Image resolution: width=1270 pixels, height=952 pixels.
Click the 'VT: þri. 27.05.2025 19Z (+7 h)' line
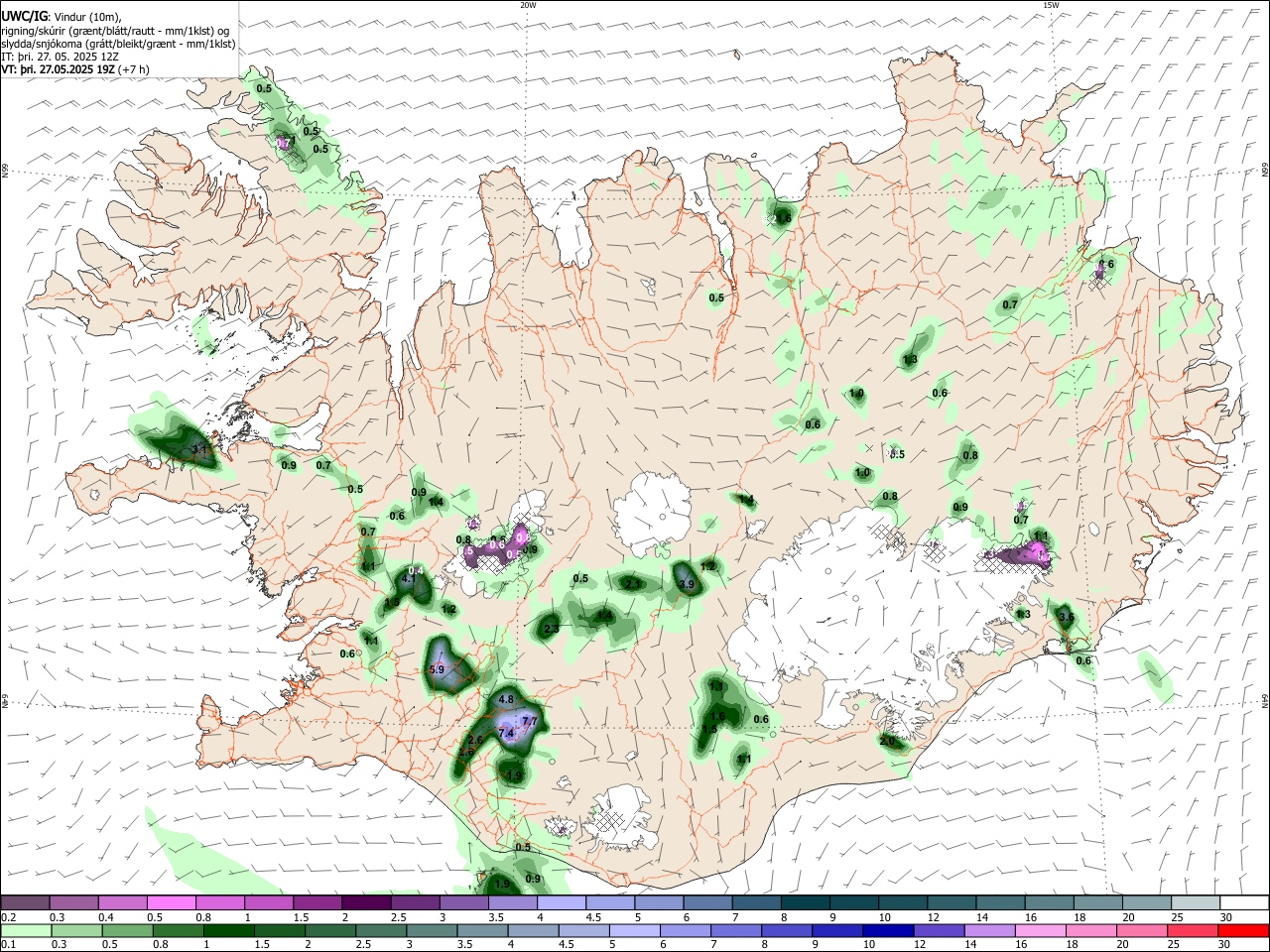tap(75, 69)
